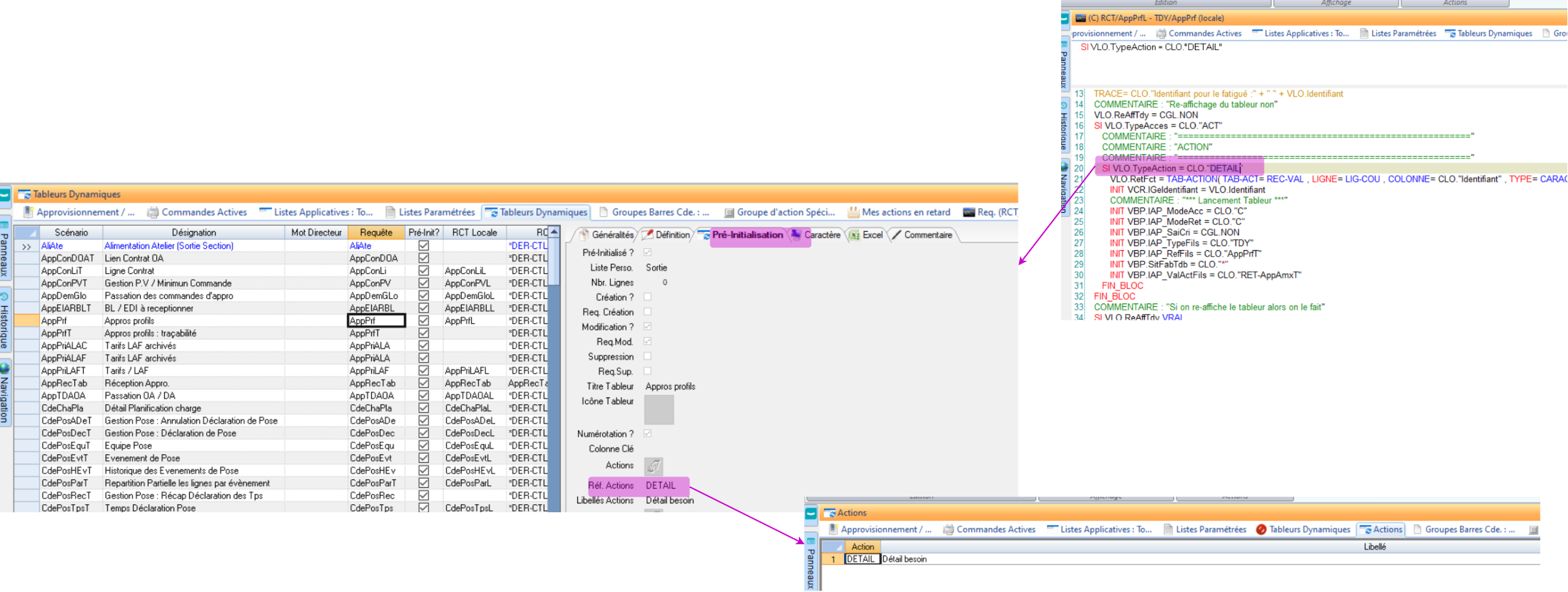Click Commandes Actives printer shortcut in Tableurs Dynamiques window
The width and height of the screenshot is (1568, 592).
pyautogui.click(x=197, y=212)
